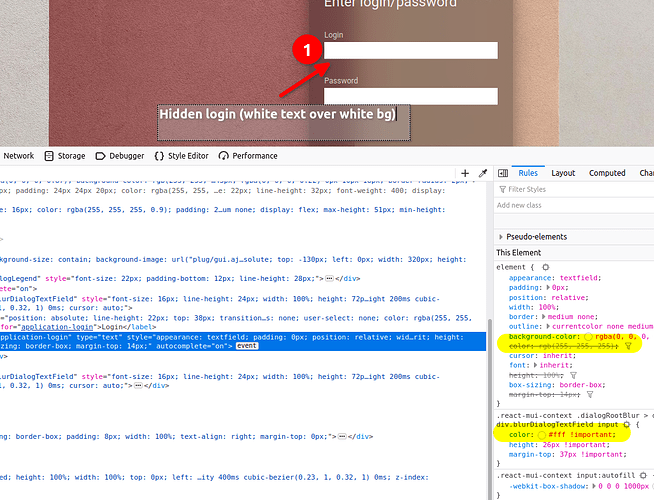The height and width of the screenshot is (500, 654).
Task: Click the background-color property name
Action: [543, 337]
